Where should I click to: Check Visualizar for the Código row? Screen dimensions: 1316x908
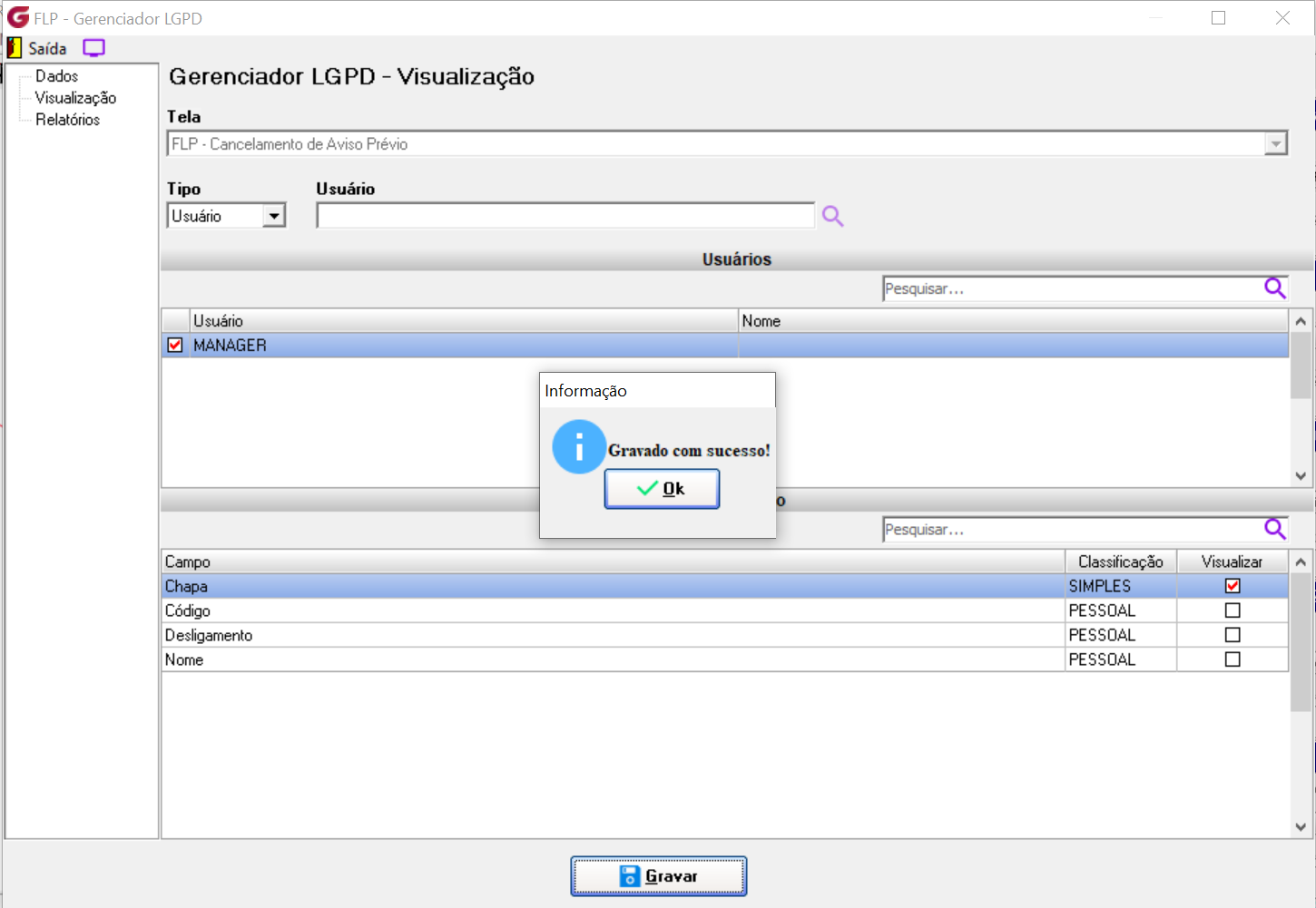tap(1233, 610)
